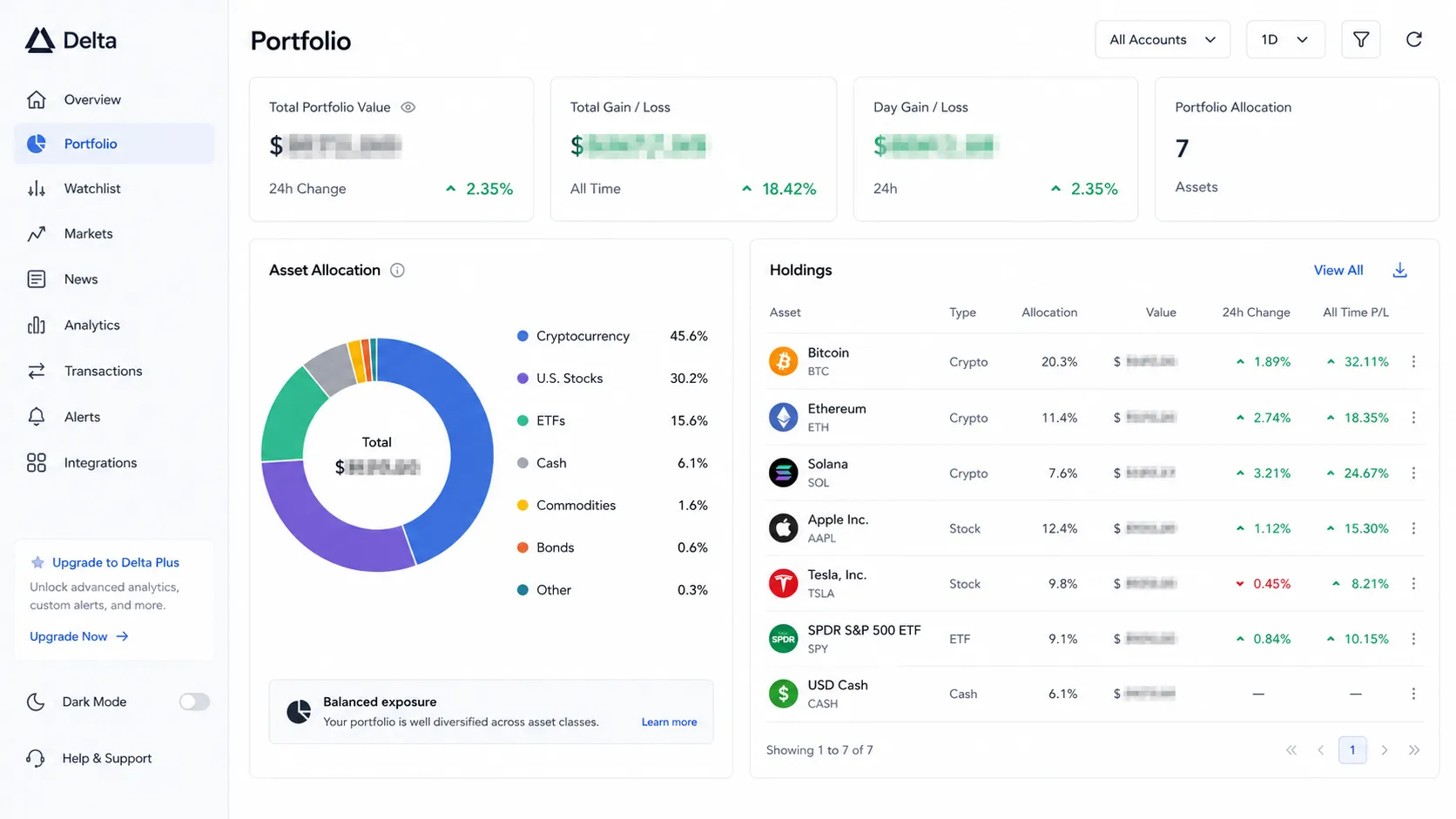Screen dimensions: 1456x819
Task: Open Tesla row three-dot menu
Action: click(x=1413, y=583)
